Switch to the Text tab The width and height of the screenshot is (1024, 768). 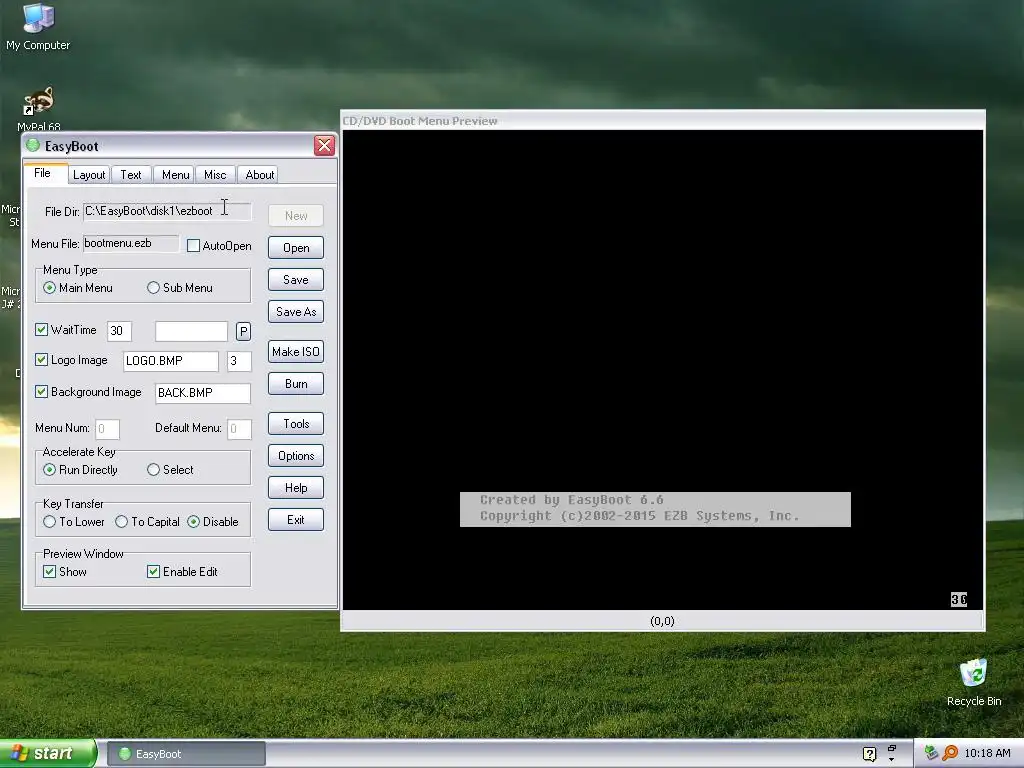131,175
